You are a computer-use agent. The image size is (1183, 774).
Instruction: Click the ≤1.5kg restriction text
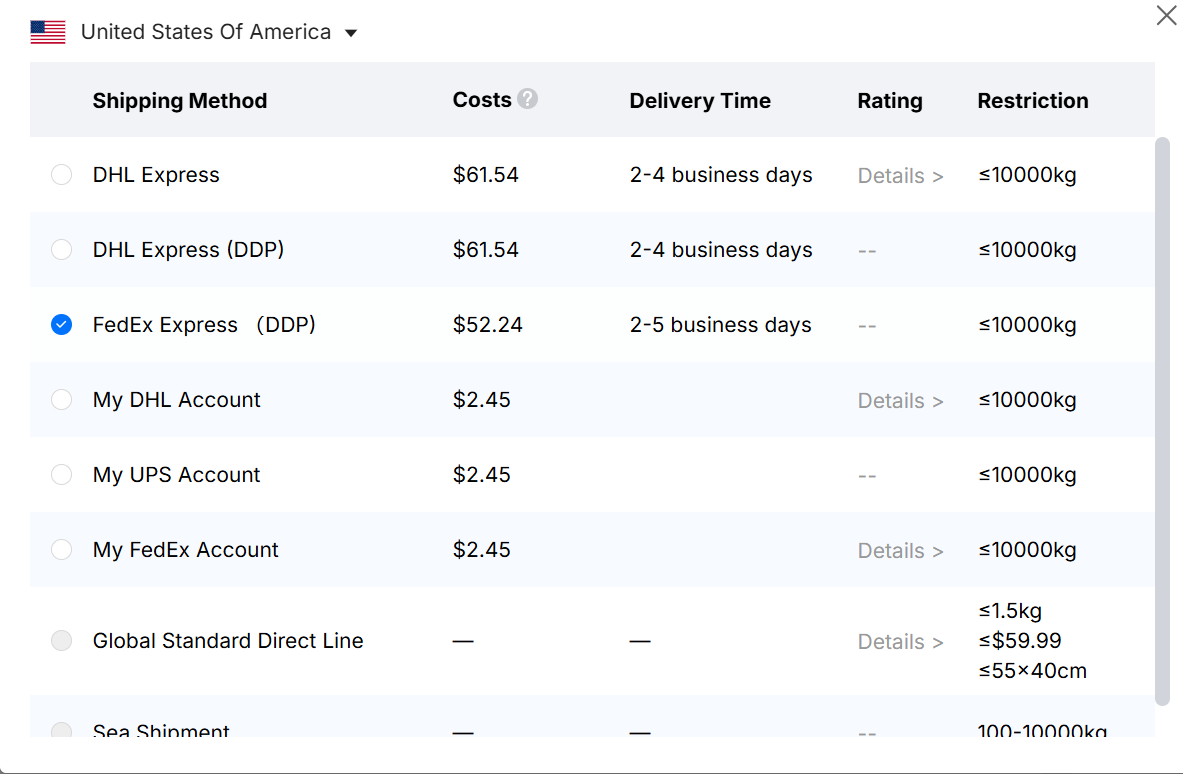click(x=1009, y=610)
